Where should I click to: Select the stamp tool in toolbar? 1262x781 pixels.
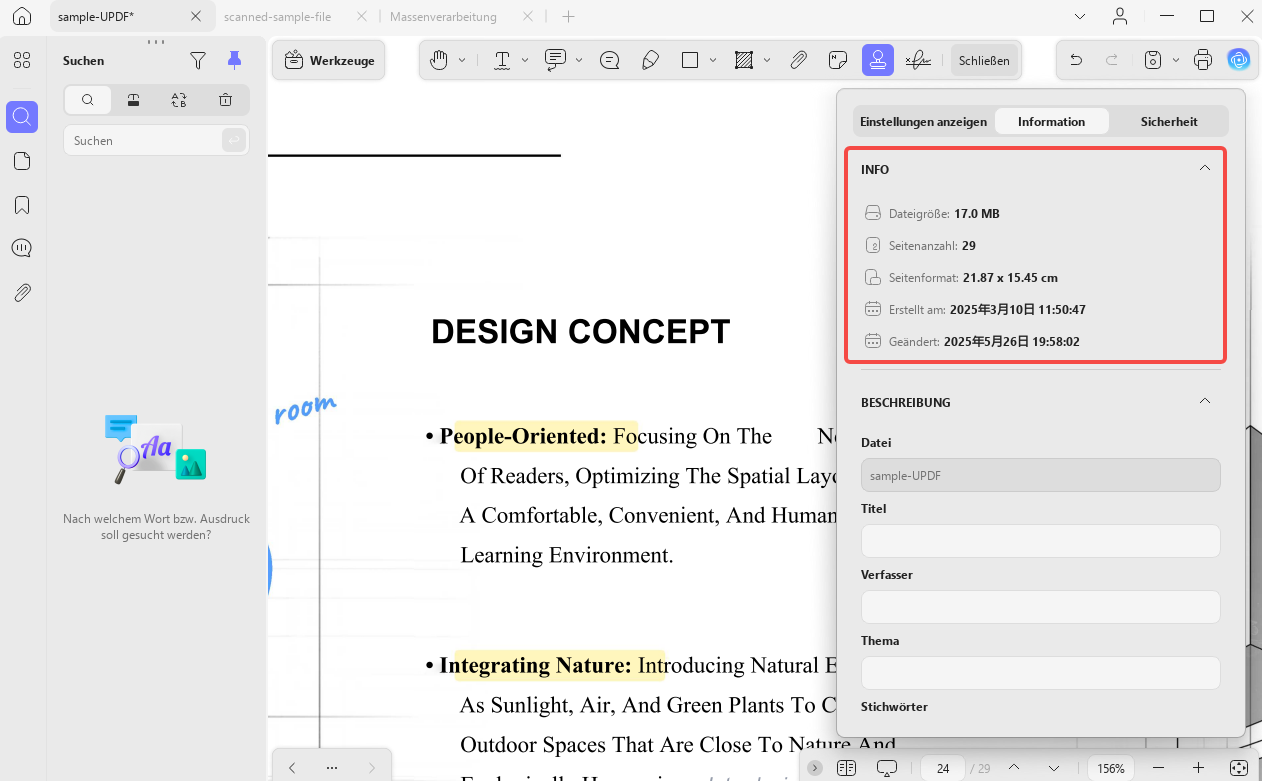click(877, 60)
